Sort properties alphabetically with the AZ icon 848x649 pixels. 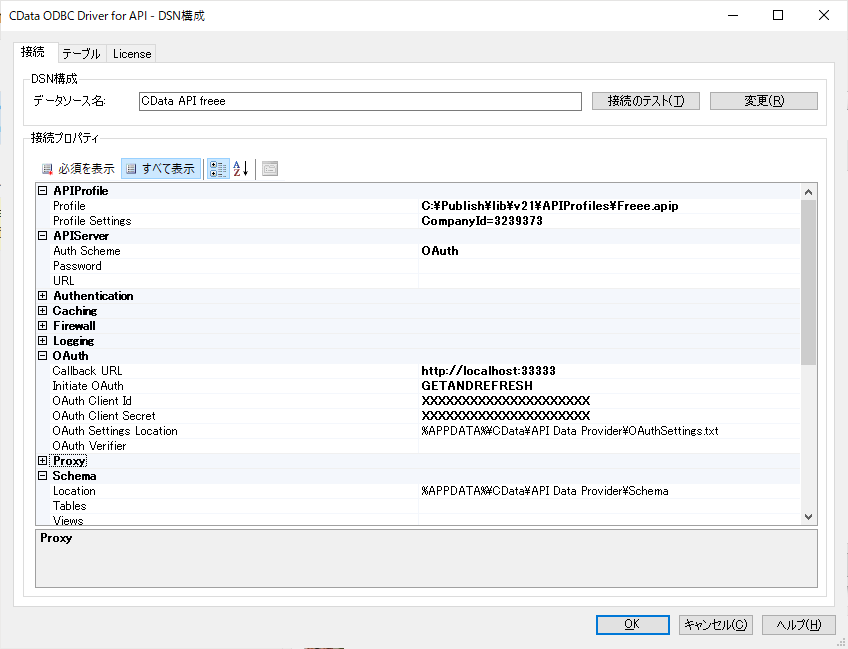pyautogui.click(x=241, y=169)
